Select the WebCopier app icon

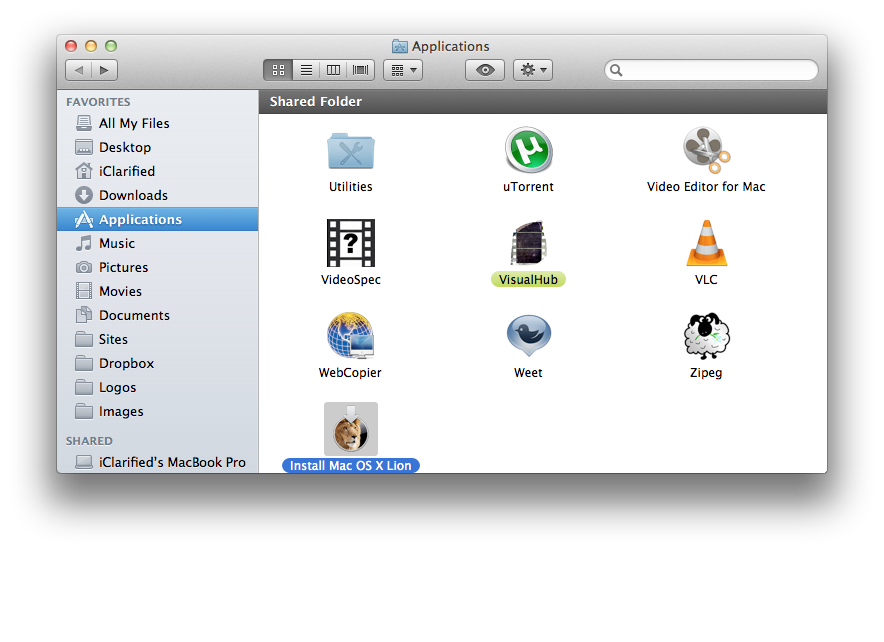(x=350, y=336)
